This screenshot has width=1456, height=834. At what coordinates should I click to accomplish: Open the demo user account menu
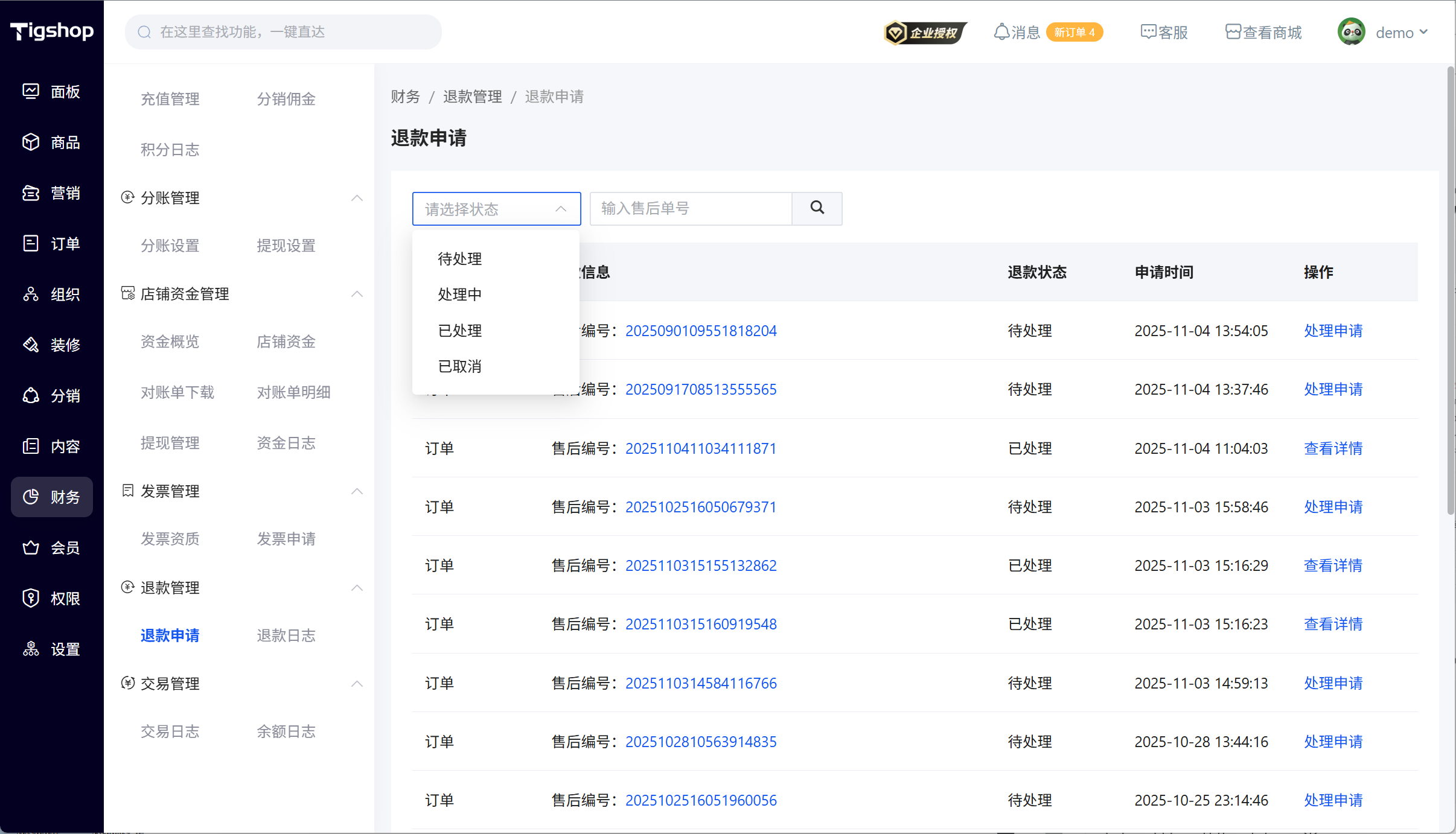point(1394,33)
